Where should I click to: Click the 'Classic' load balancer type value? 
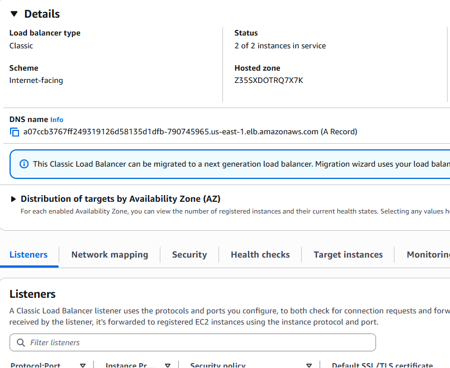coord(21,46)
